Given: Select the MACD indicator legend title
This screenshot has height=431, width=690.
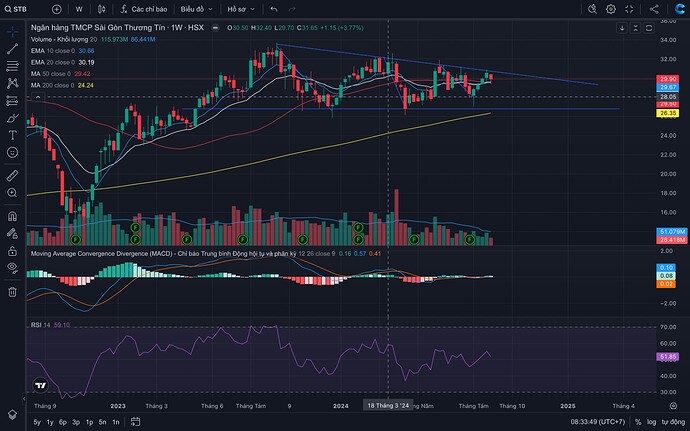Looking at the screenshot, I should point(163,254).
